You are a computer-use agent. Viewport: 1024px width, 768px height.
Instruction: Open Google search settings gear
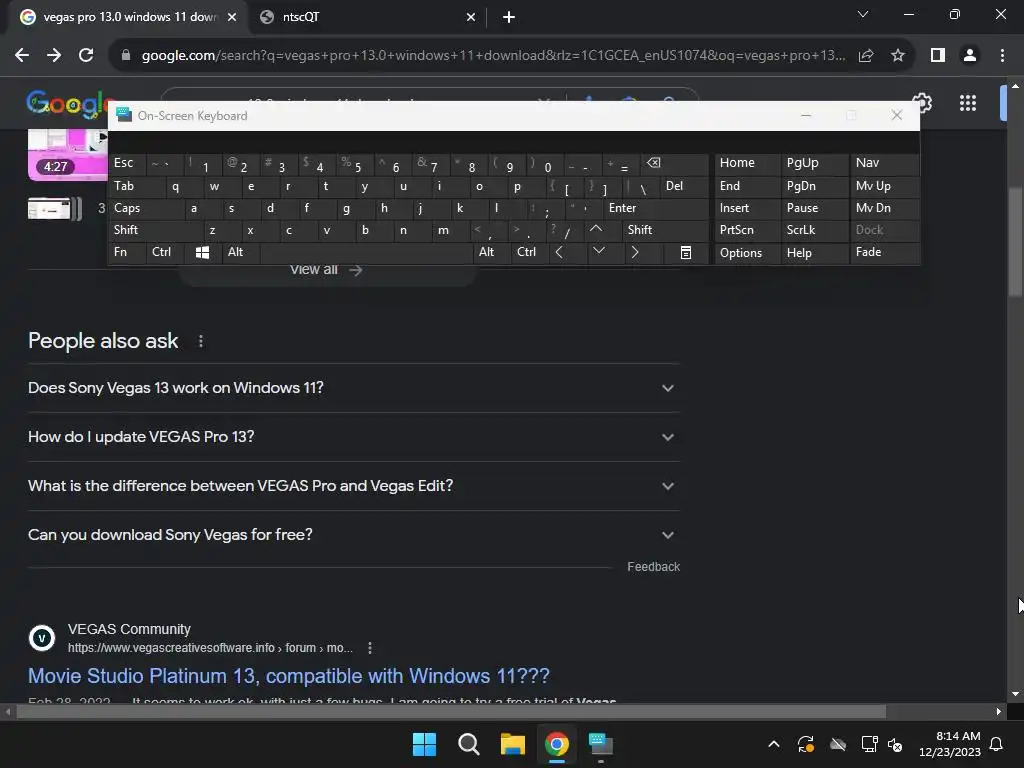click(x=923, y=102)
